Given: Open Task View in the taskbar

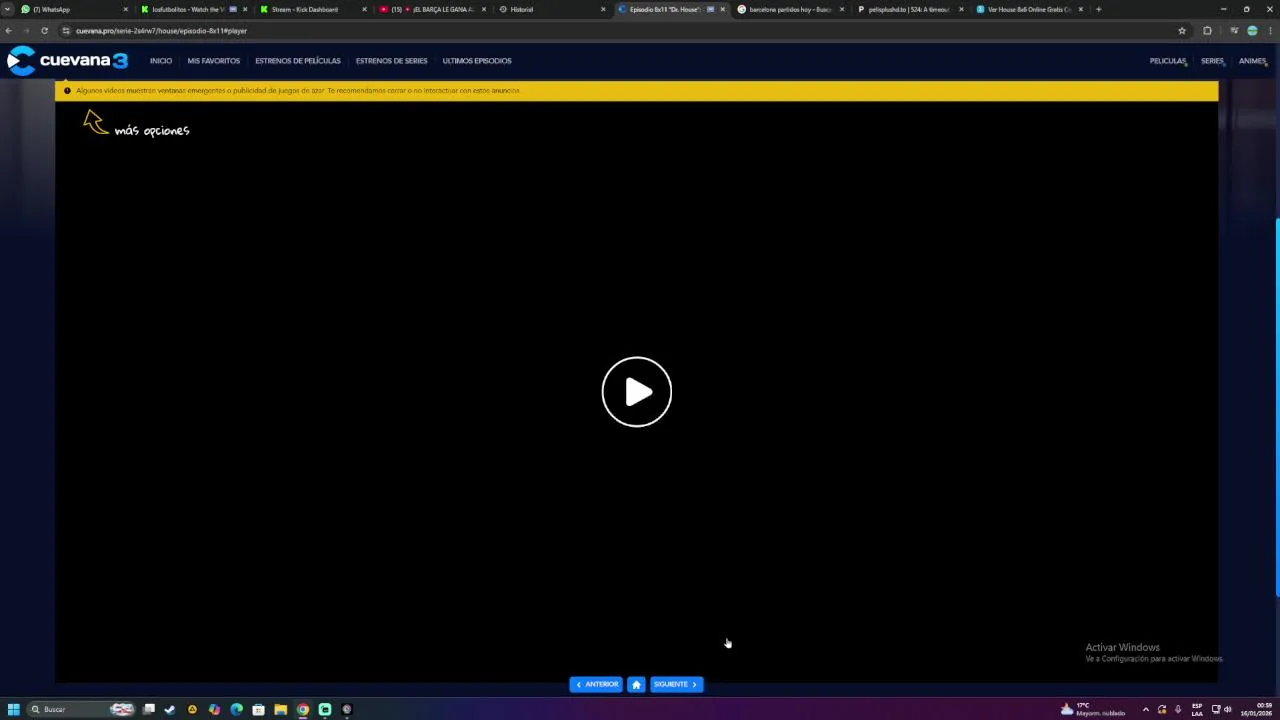Looking at the screenshot, I should click(x=149, y=709).
